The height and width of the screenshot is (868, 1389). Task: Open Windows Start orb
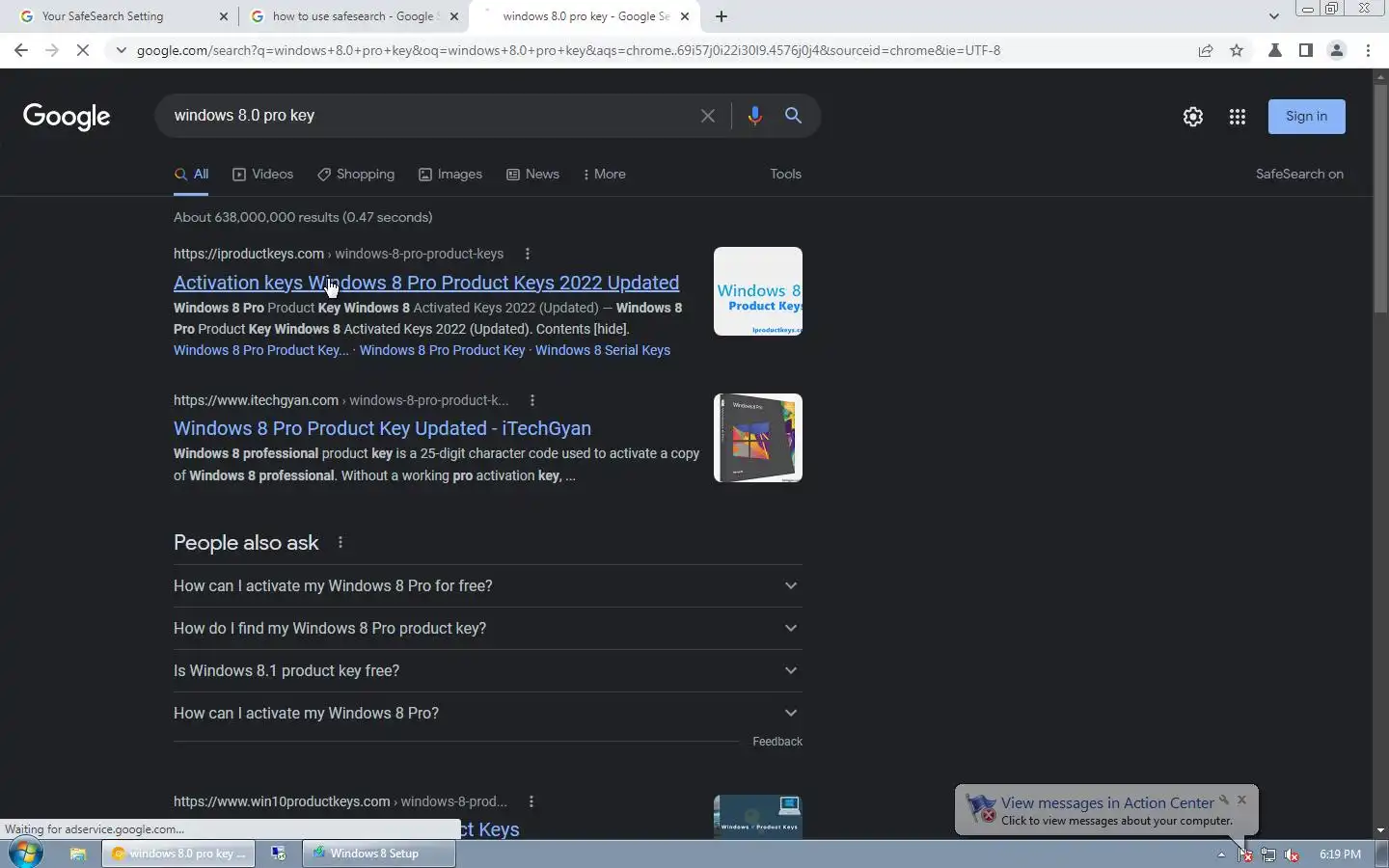26,854
